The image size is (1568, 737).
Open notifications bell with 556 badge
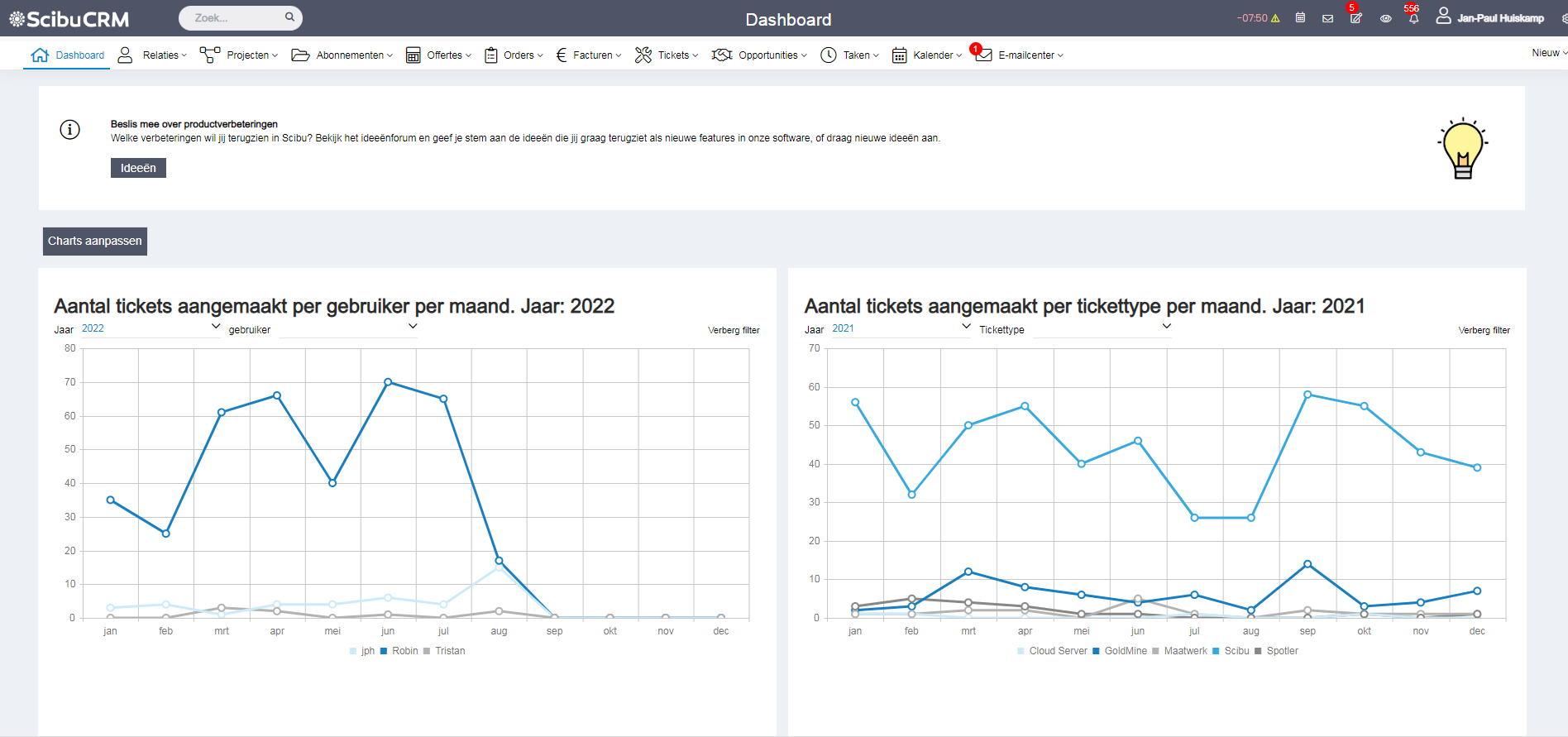pos(1413,17)
